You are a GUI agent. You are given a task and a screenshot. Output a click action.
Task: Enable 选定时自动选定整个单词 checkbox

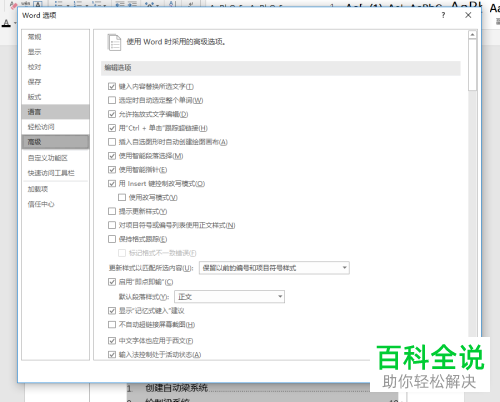pyautogui.click(x=112, y=100)
